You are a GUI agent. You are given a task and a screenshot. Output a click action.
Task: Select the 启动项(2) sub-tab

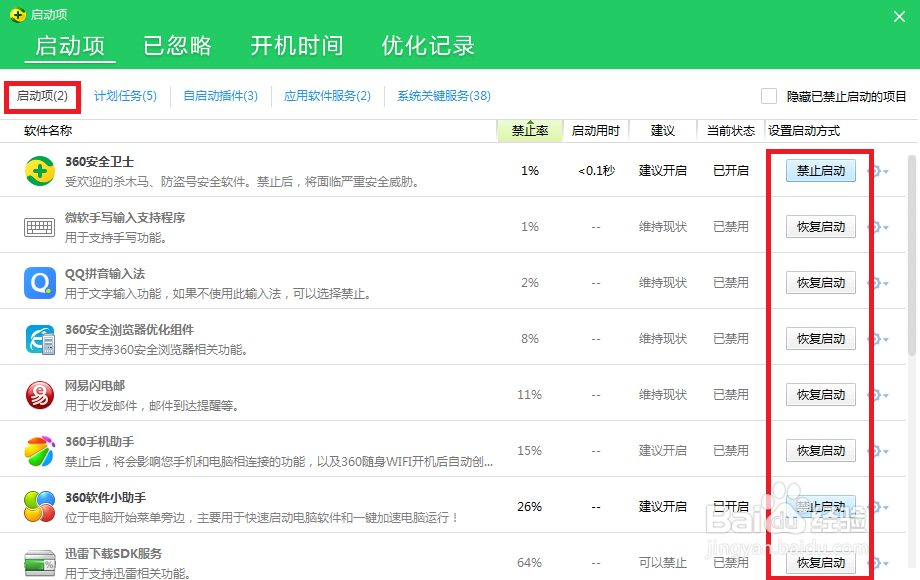[x=42, y=96]
